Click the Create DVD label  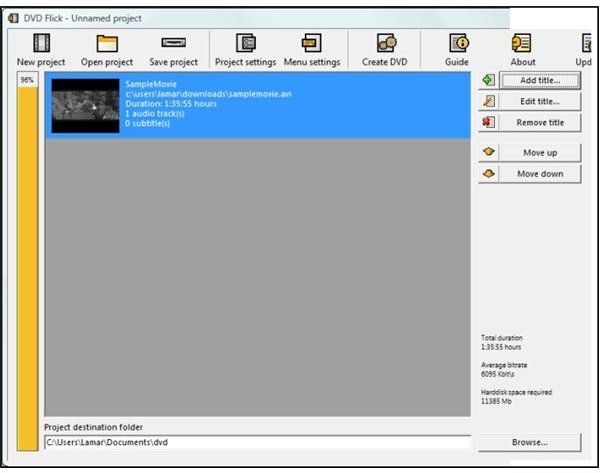click(385, 62)
